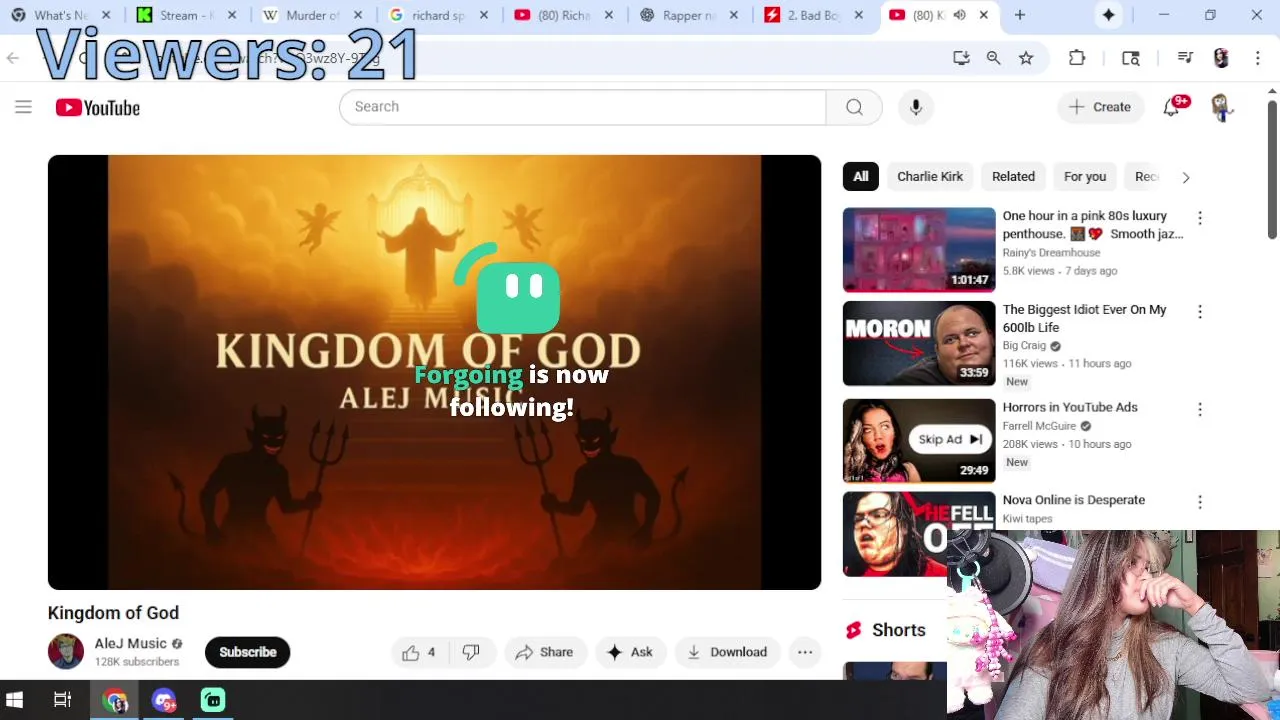Click the page vertical scrollbar
Image resolution: width=1280 pixels, height=720 pixels.
[1273, 170]
